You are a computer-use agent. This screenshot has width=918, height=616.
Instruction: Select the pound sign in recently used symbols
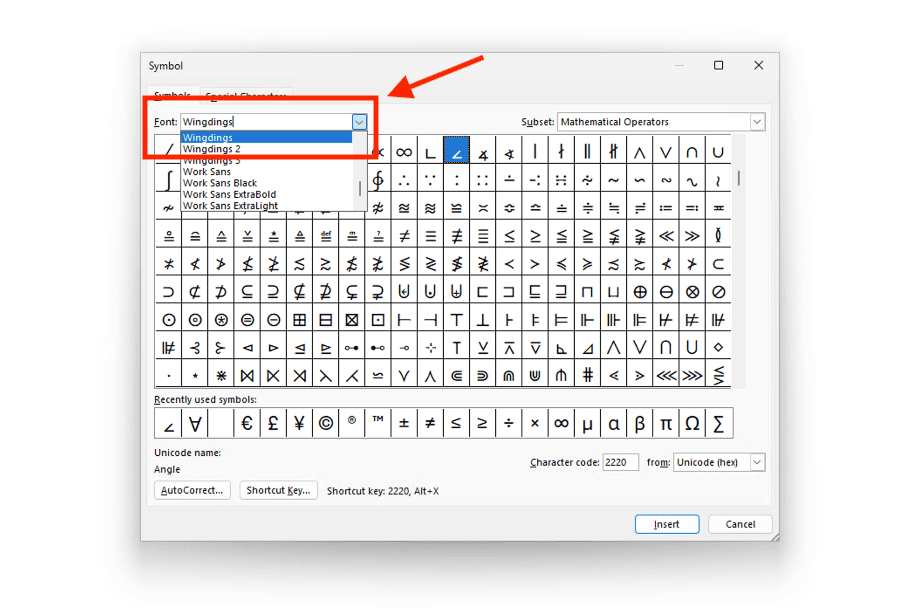tap(273, 423)
